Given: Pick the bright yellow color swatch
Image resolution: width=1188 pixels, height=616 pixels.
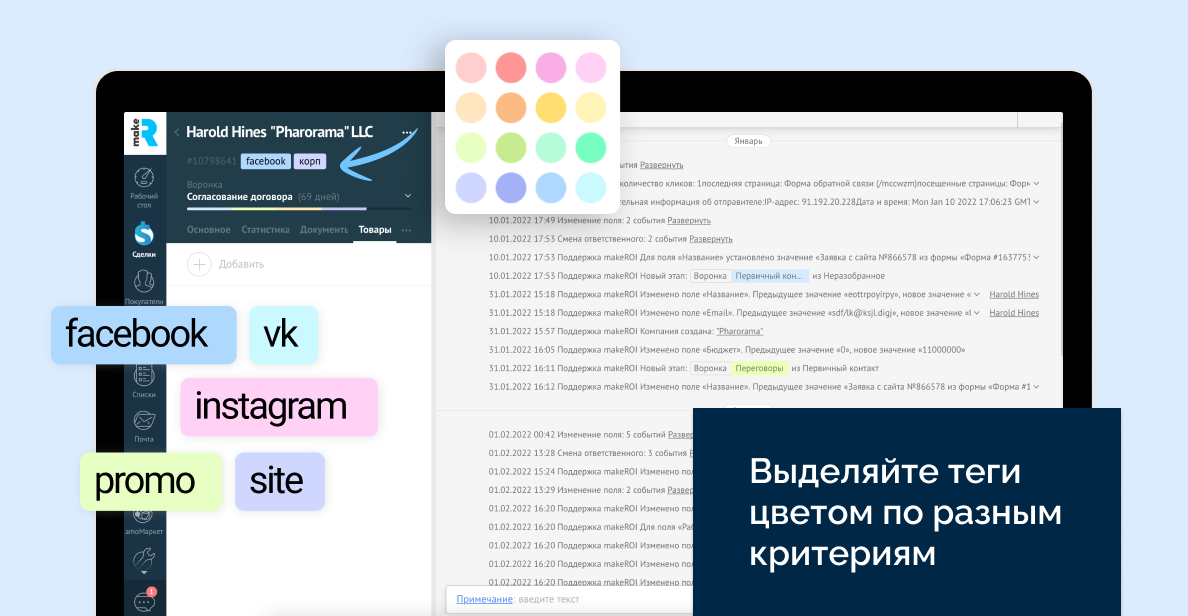Looking at the screenshot, I should [551, 108].
